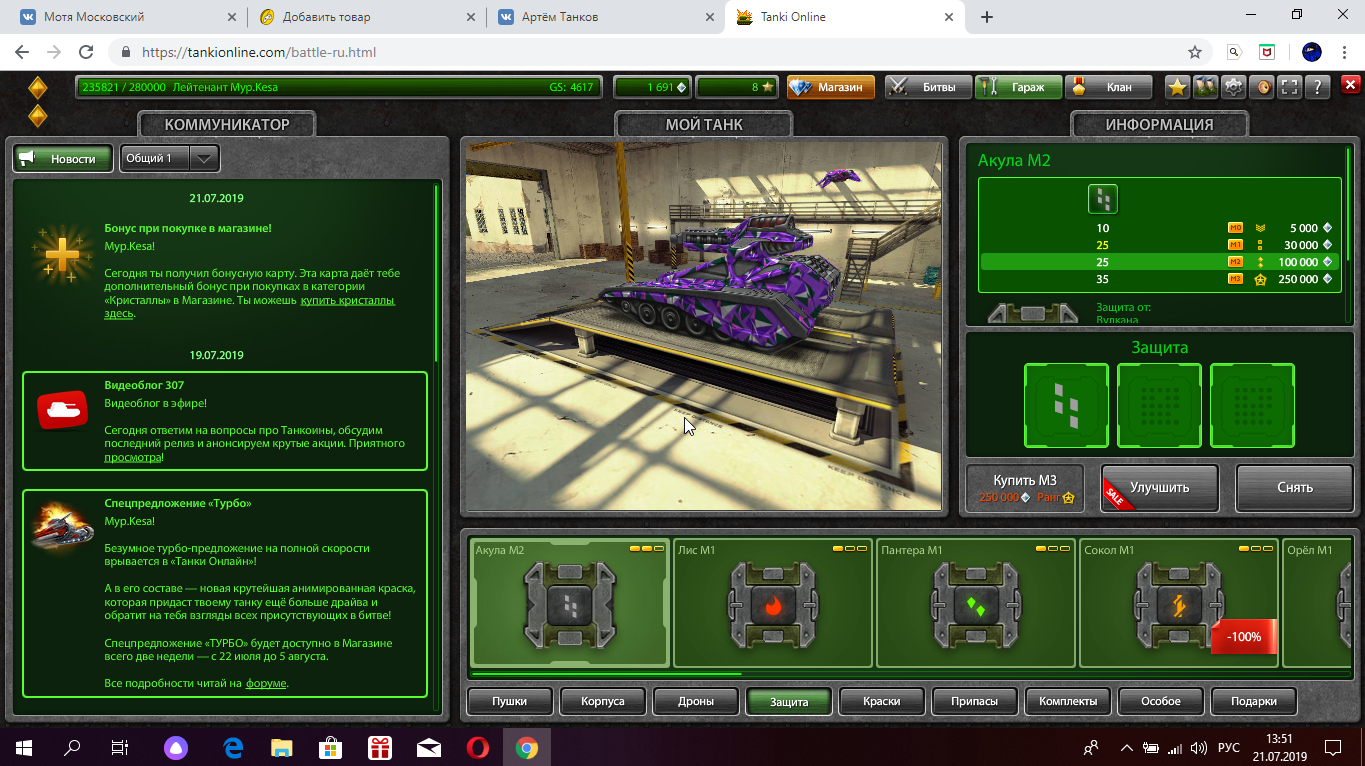
Task: Click the equipped first protection slot
Action: (1066, 405)
